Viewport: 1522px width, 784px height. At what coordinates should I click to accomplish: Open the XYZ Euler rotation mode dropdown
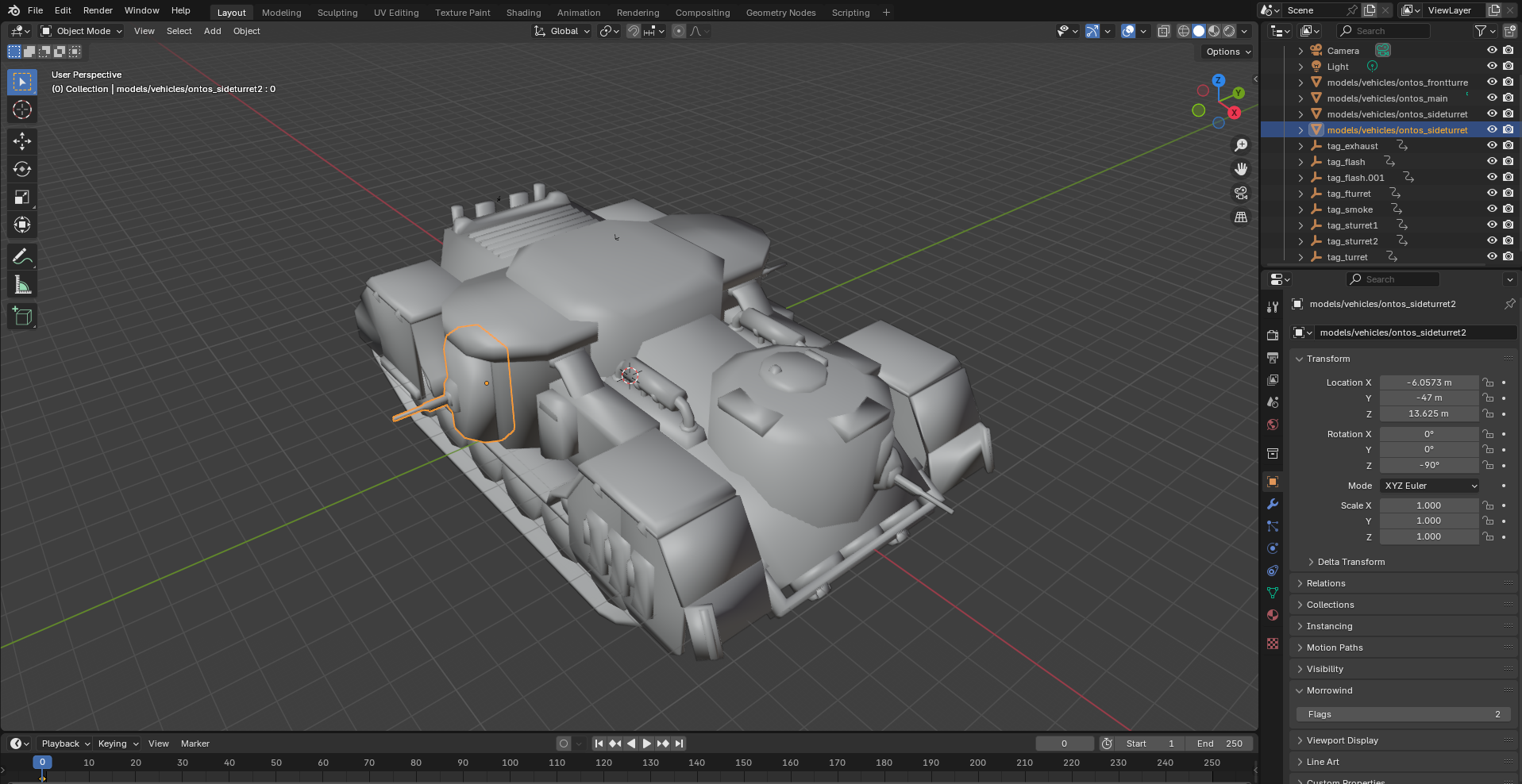[x=1429, y=486]
